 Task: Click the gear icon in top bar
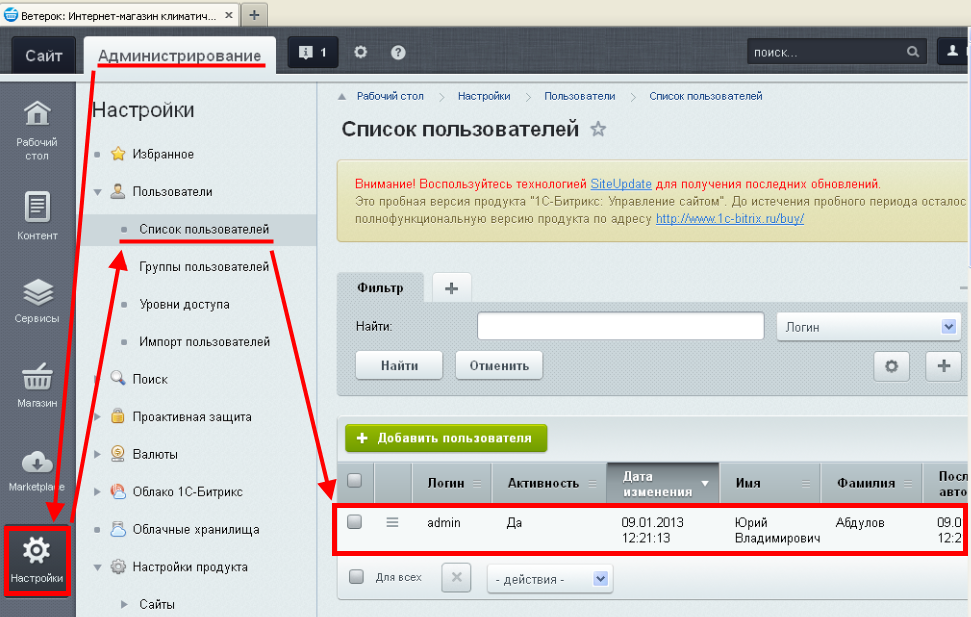click(360, 52)
